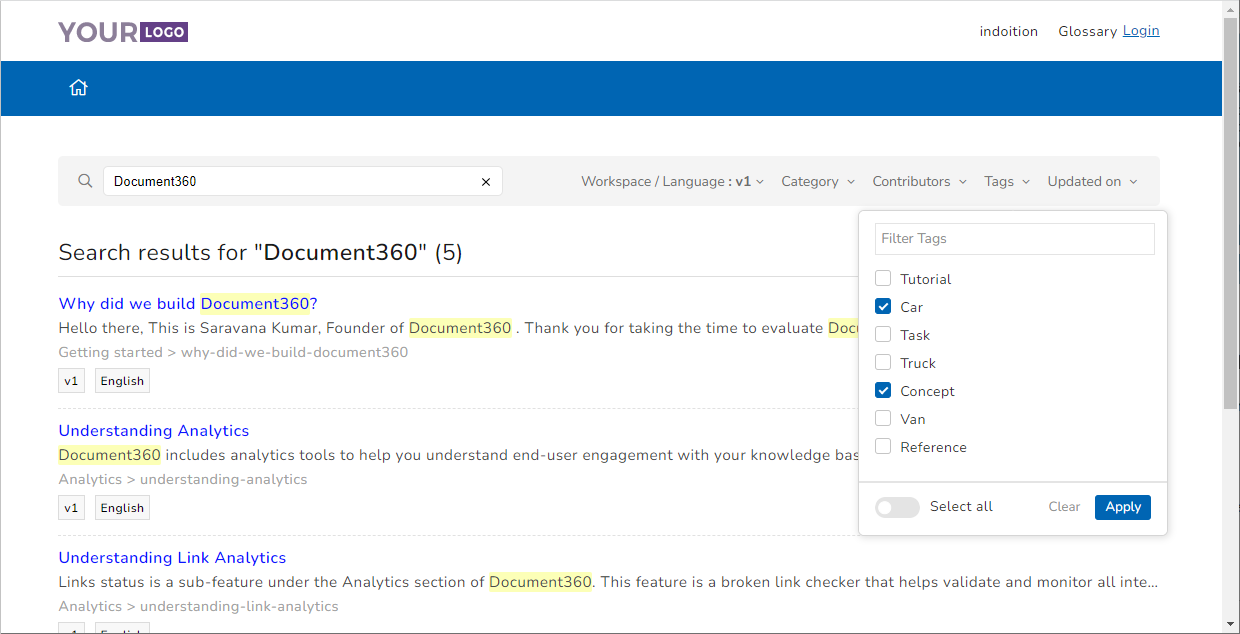This screenshot has height=634, width=1240.
Task: Click the Document360 search box
Action: [302, 181]
